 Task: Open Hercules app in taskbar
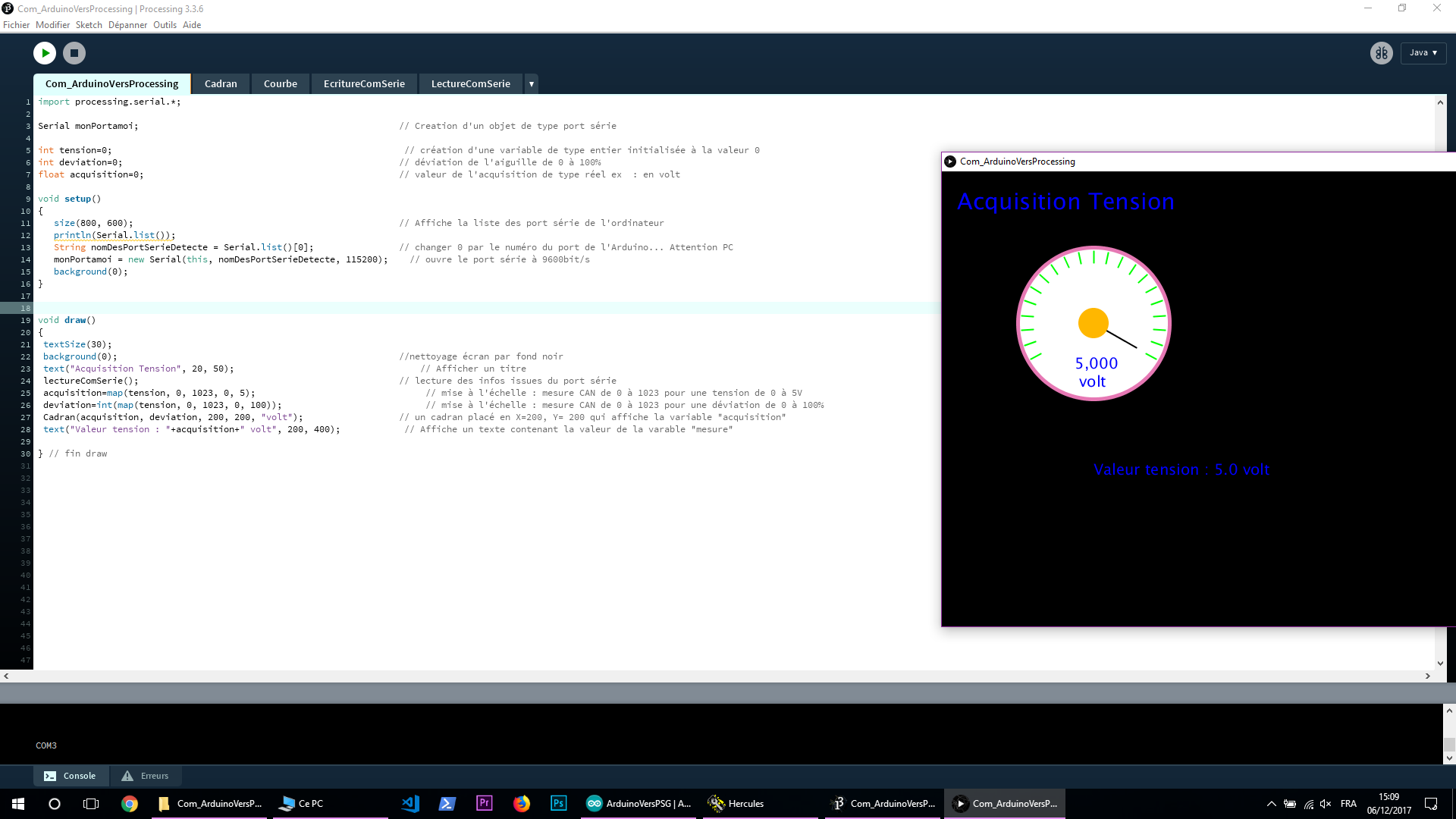point(737,804)
